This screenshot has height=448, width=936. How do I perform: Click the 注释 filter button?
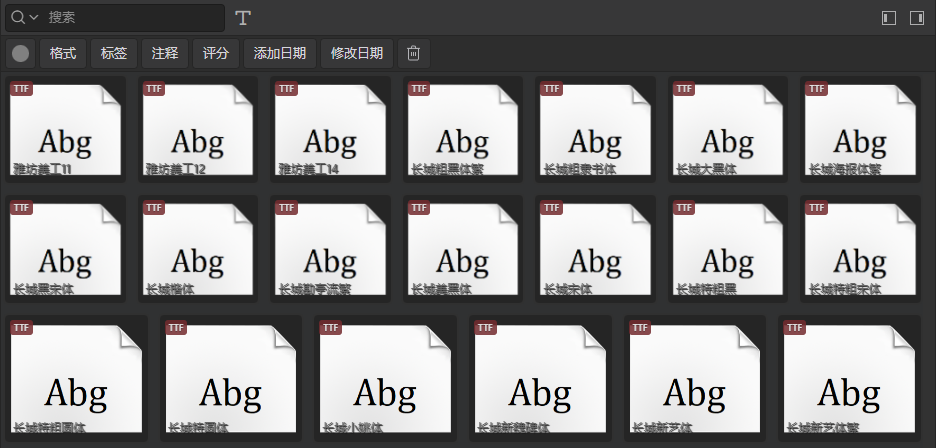(165, 53)
